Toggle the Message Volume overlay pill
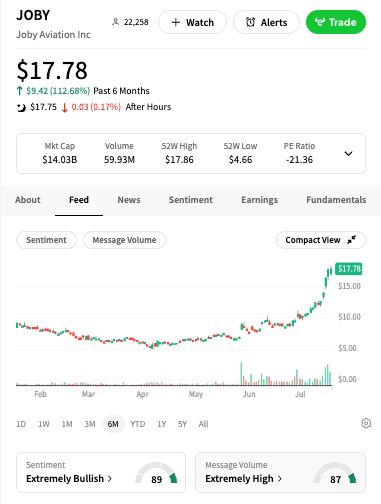 [x=124, y=240]
